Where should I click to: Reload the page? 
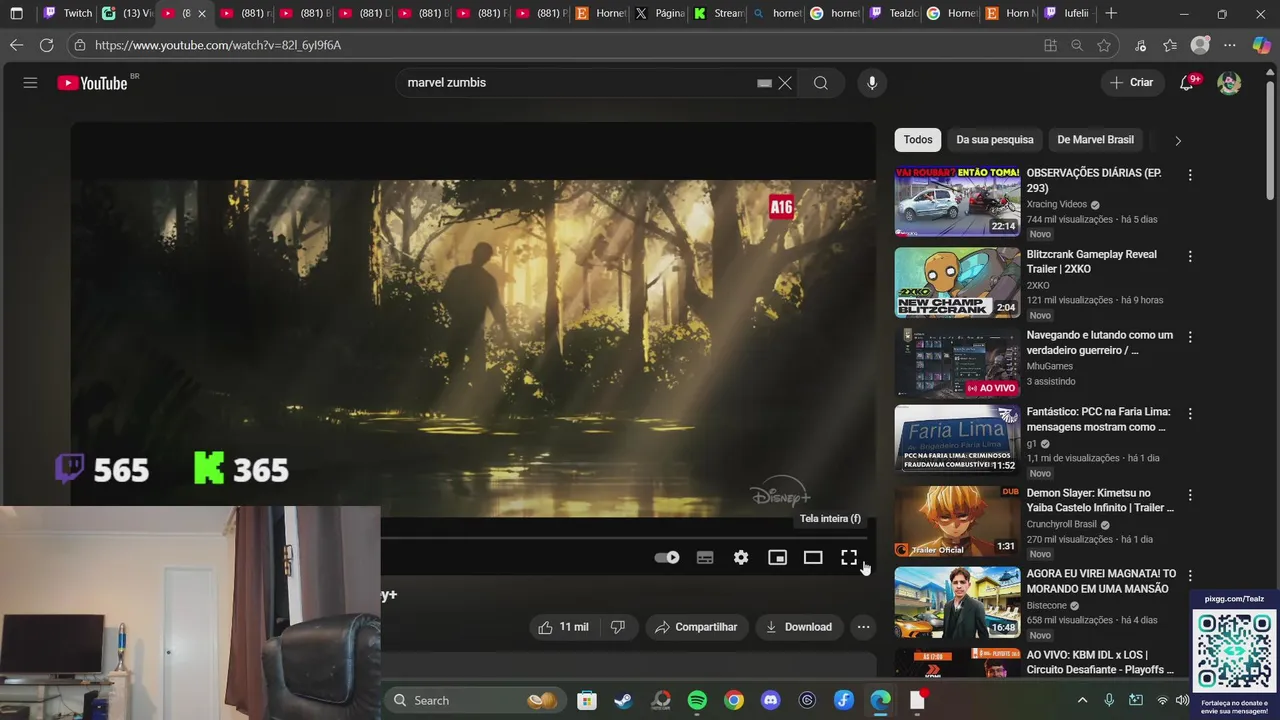46,45
